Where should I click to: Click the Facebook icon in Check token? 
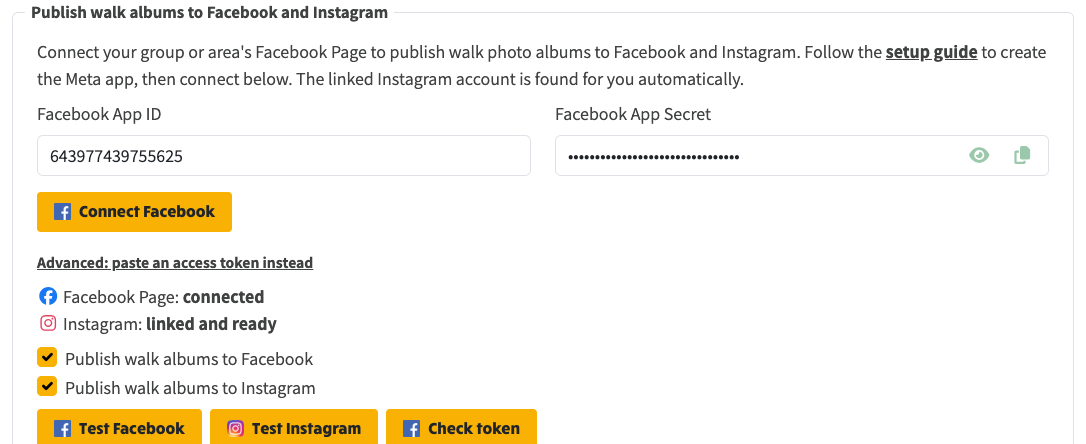[x=411, y=429]
